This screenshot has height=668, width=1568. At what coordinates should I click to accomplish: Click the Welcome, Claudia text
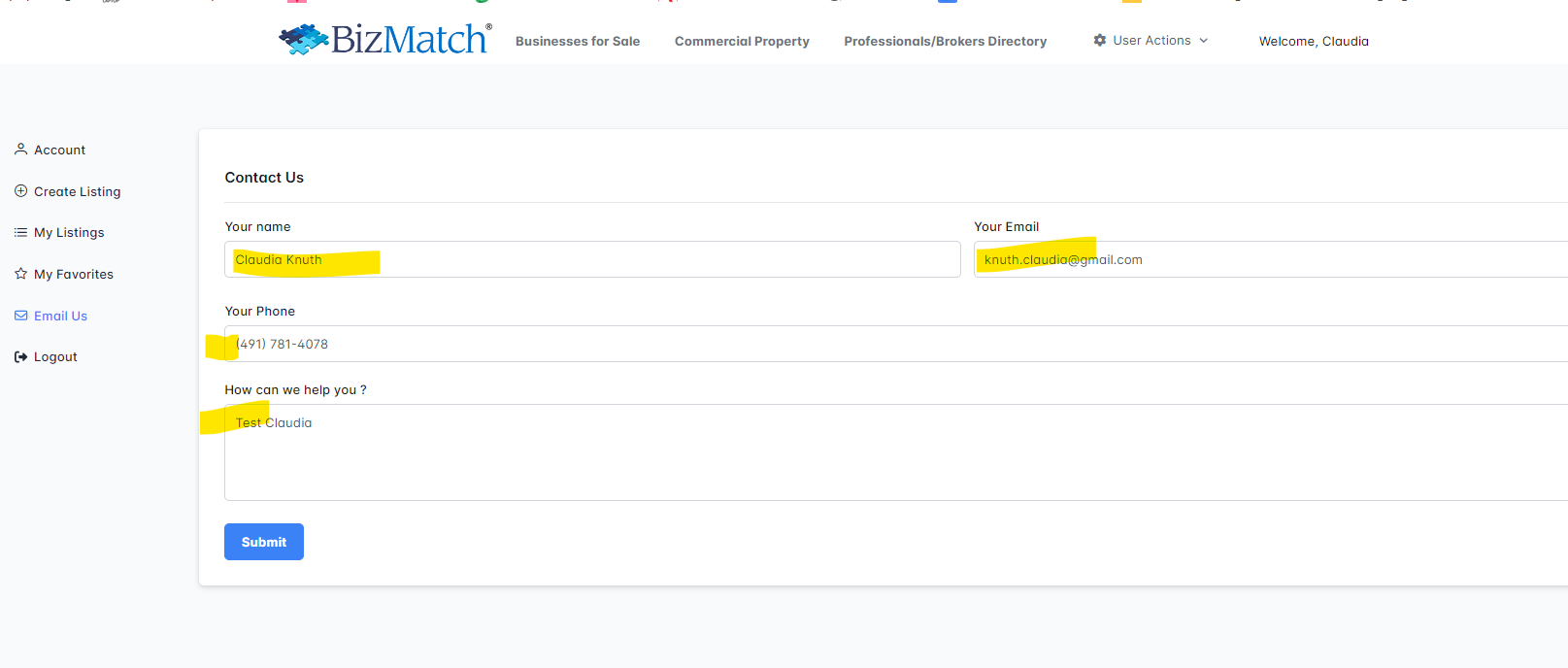click(1314, 41)
